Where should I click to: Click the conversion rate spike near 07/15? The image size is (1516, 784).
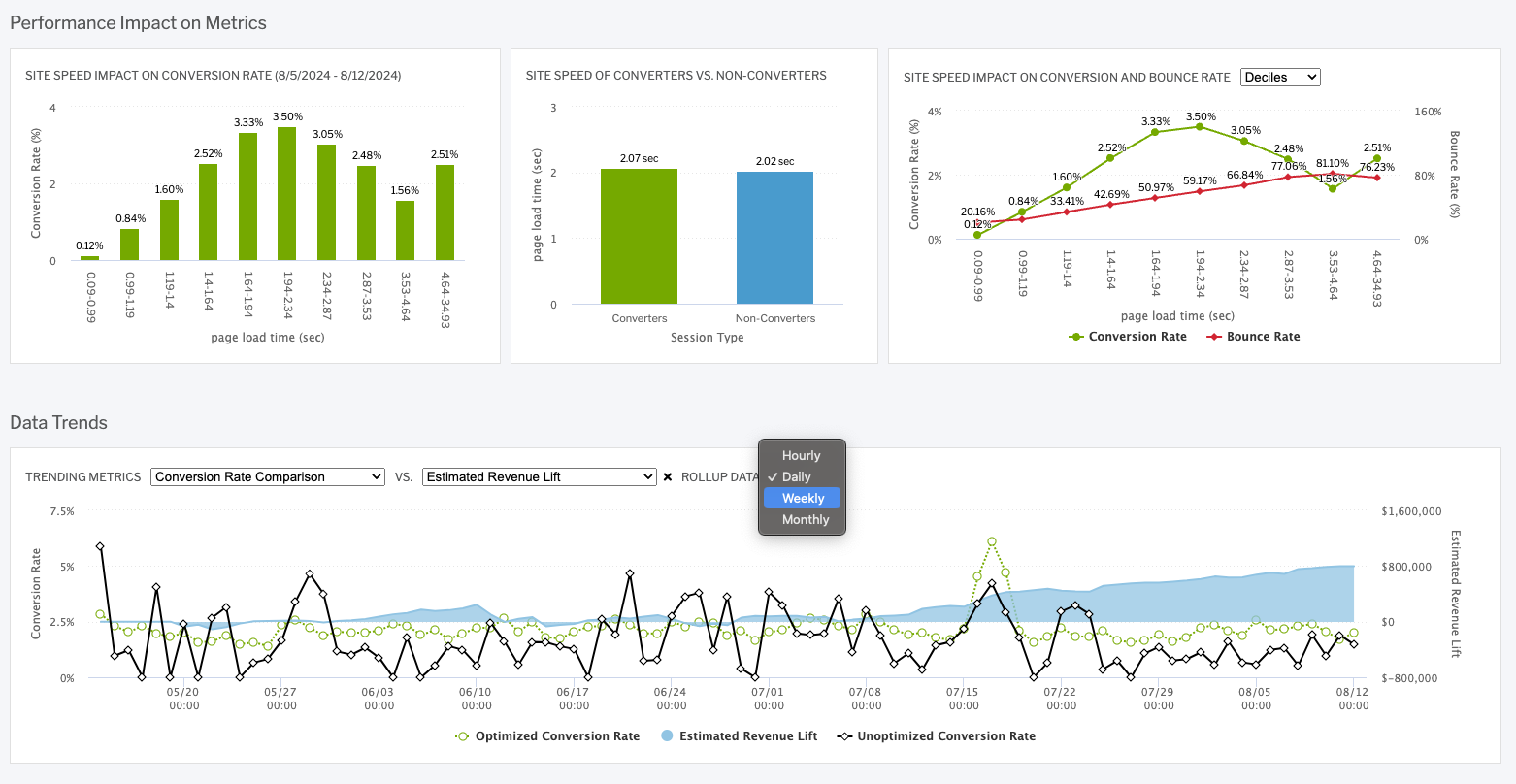pyautogui.click(x=990, y=543)
